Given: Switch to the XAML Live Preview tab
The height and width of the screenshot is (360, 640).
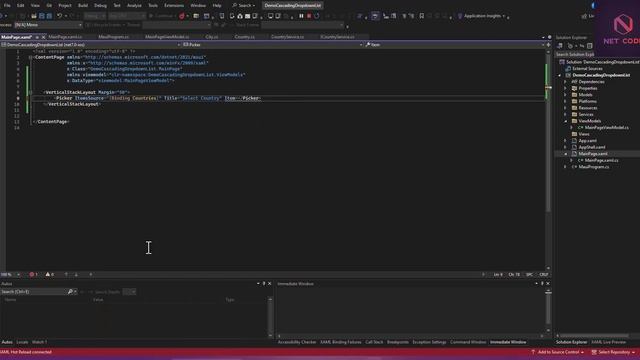Looking at the screenshot, I should point(608,342).
